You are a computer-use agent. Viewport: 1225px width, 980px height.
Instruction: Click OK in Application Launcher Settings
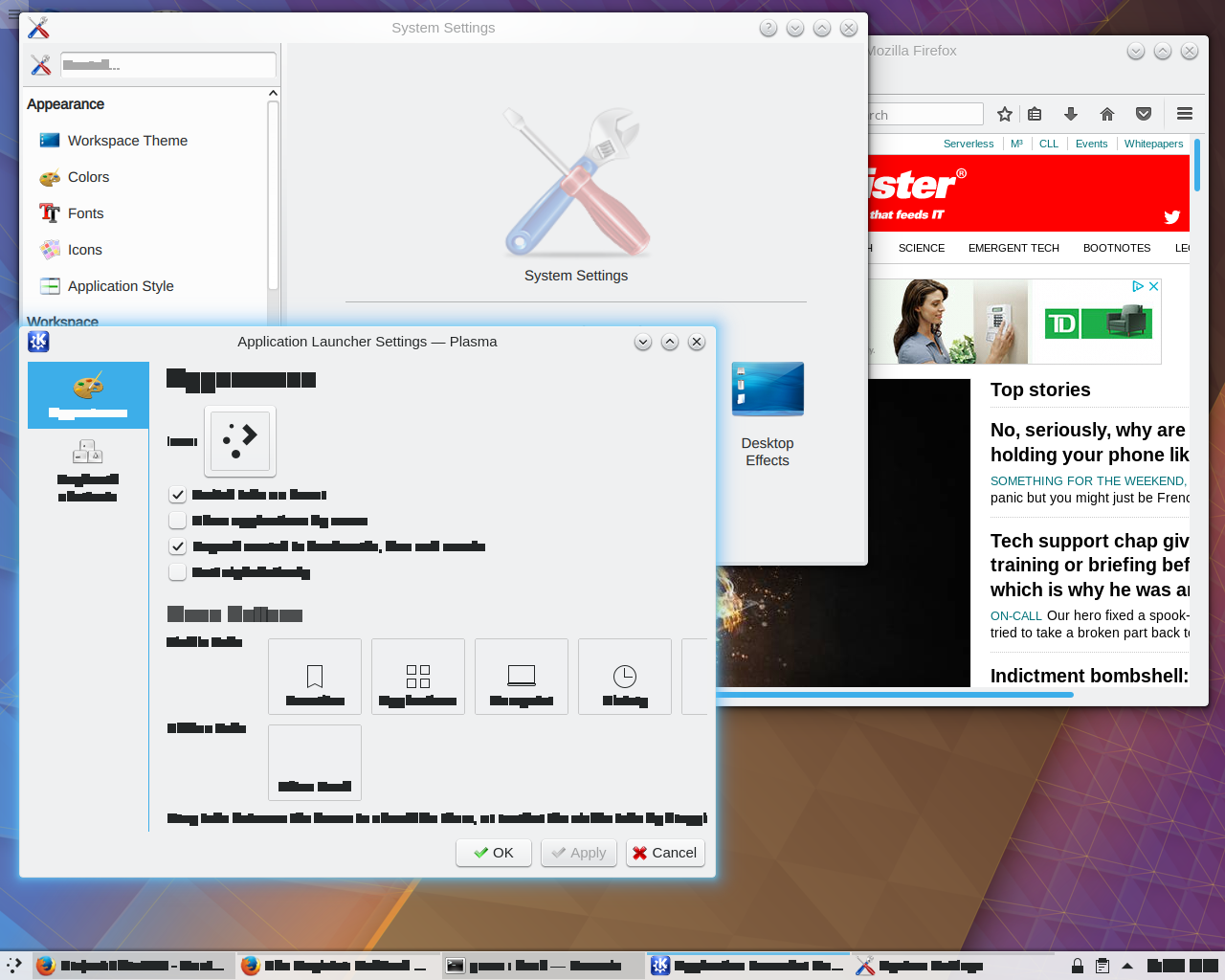494,853
